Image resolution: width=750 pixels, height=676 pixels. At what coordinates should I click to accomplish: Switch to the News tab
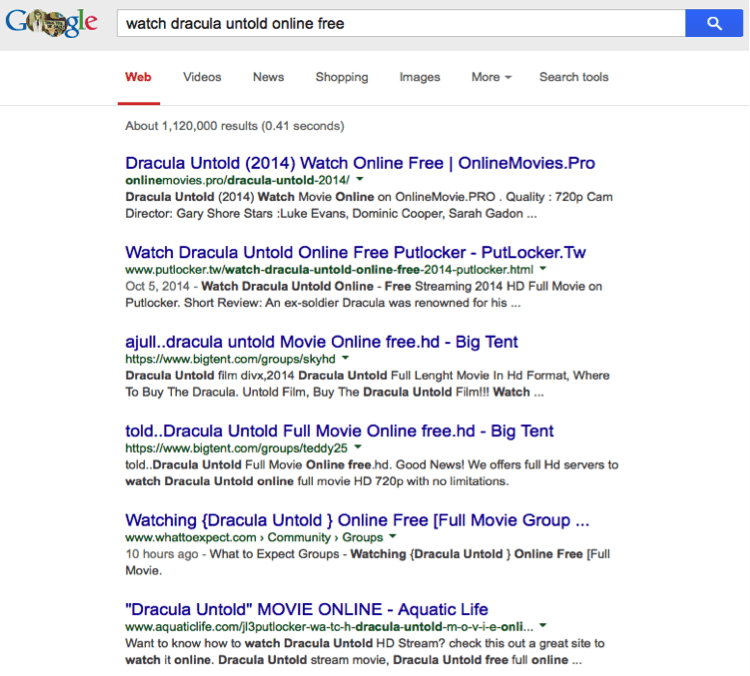click(x=268, y=77)
